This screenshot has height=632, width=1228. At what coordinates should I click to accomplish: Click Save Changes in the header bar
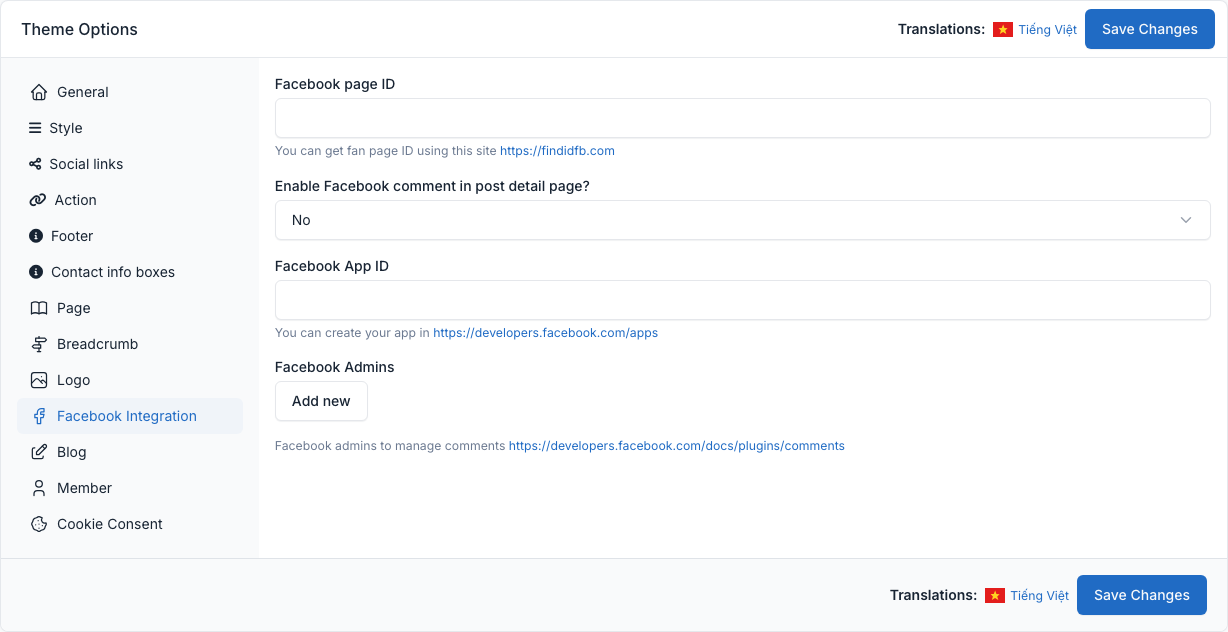[1150, 29]
